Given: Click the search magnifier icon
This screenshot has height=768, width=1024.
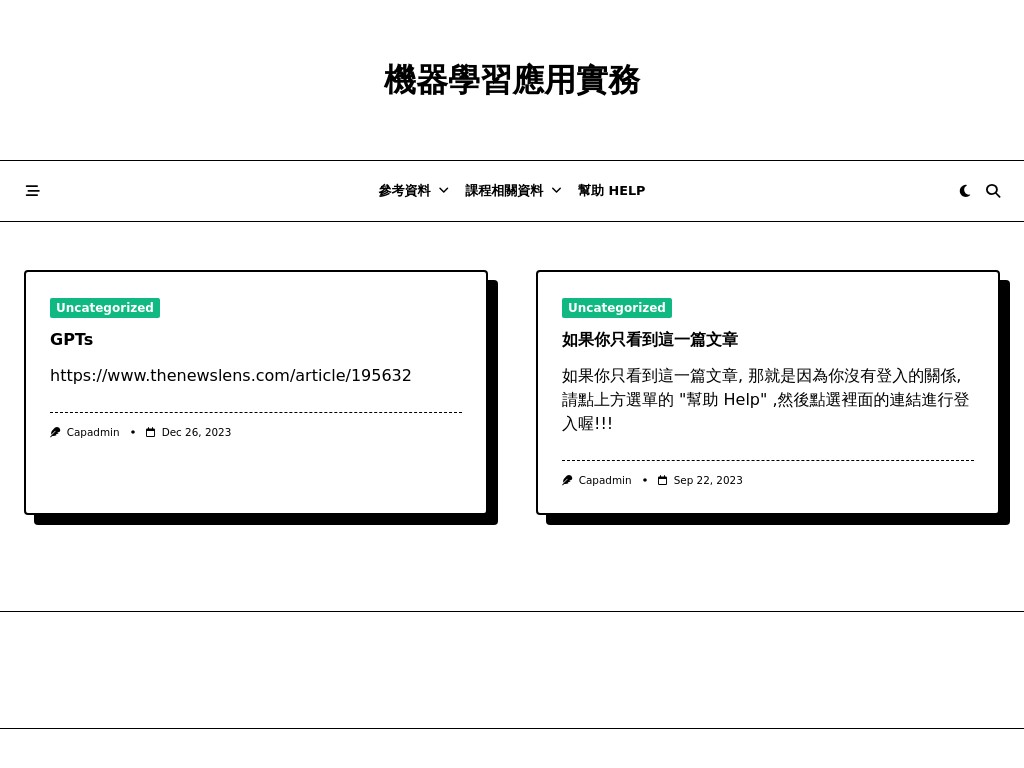Looking at the screenshot, I should tap(993, 190).
